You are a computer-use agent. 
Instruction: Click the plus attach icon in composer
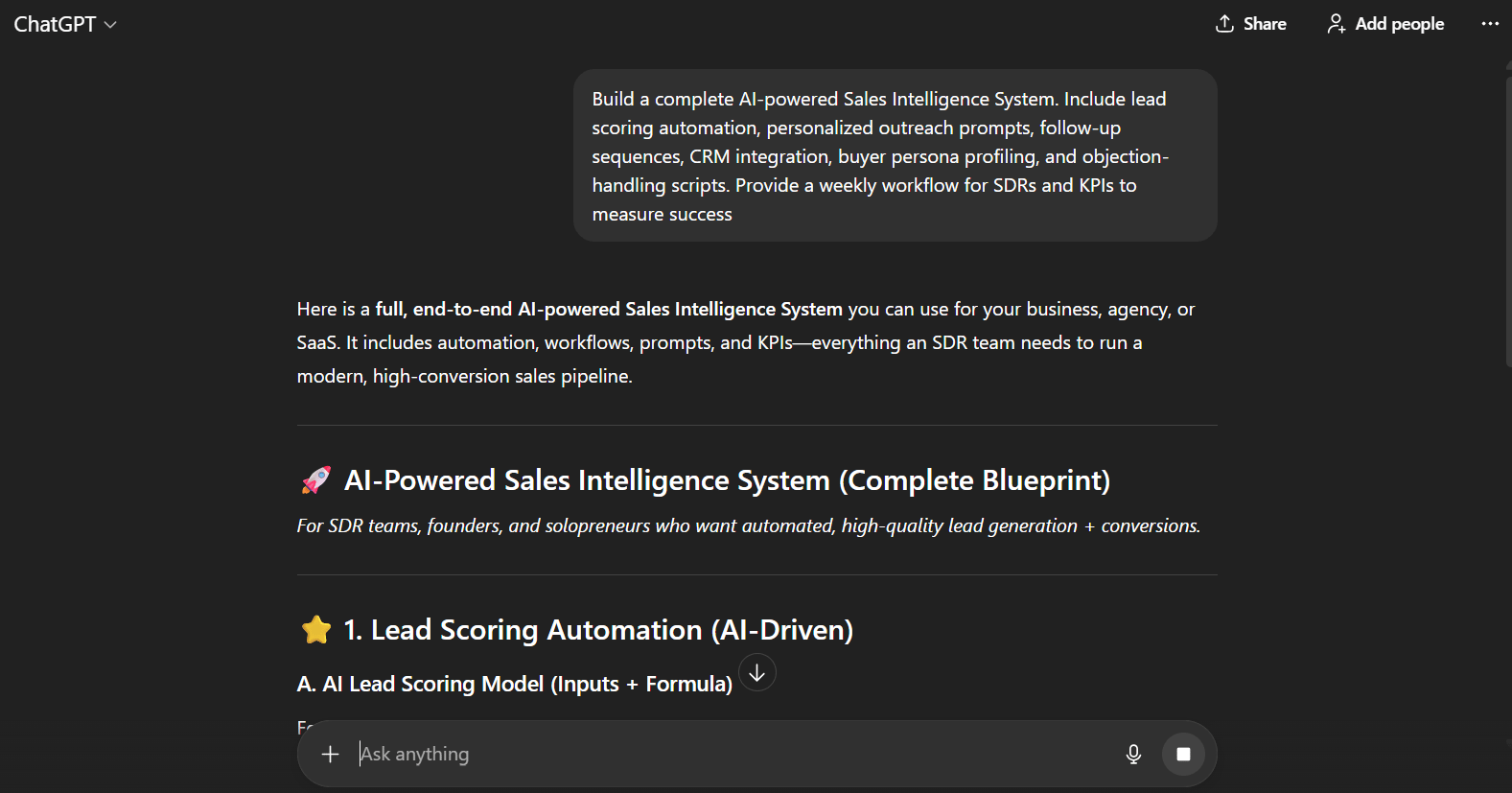point(331,755)
